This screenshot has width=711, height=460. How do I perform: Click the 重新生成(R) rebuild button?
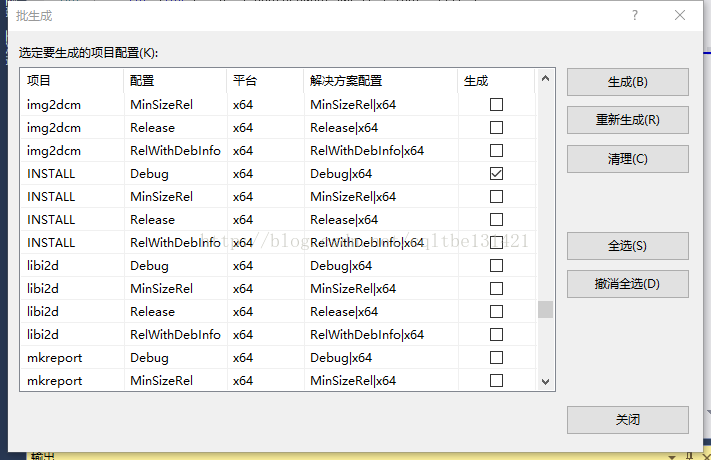(628, 120)
